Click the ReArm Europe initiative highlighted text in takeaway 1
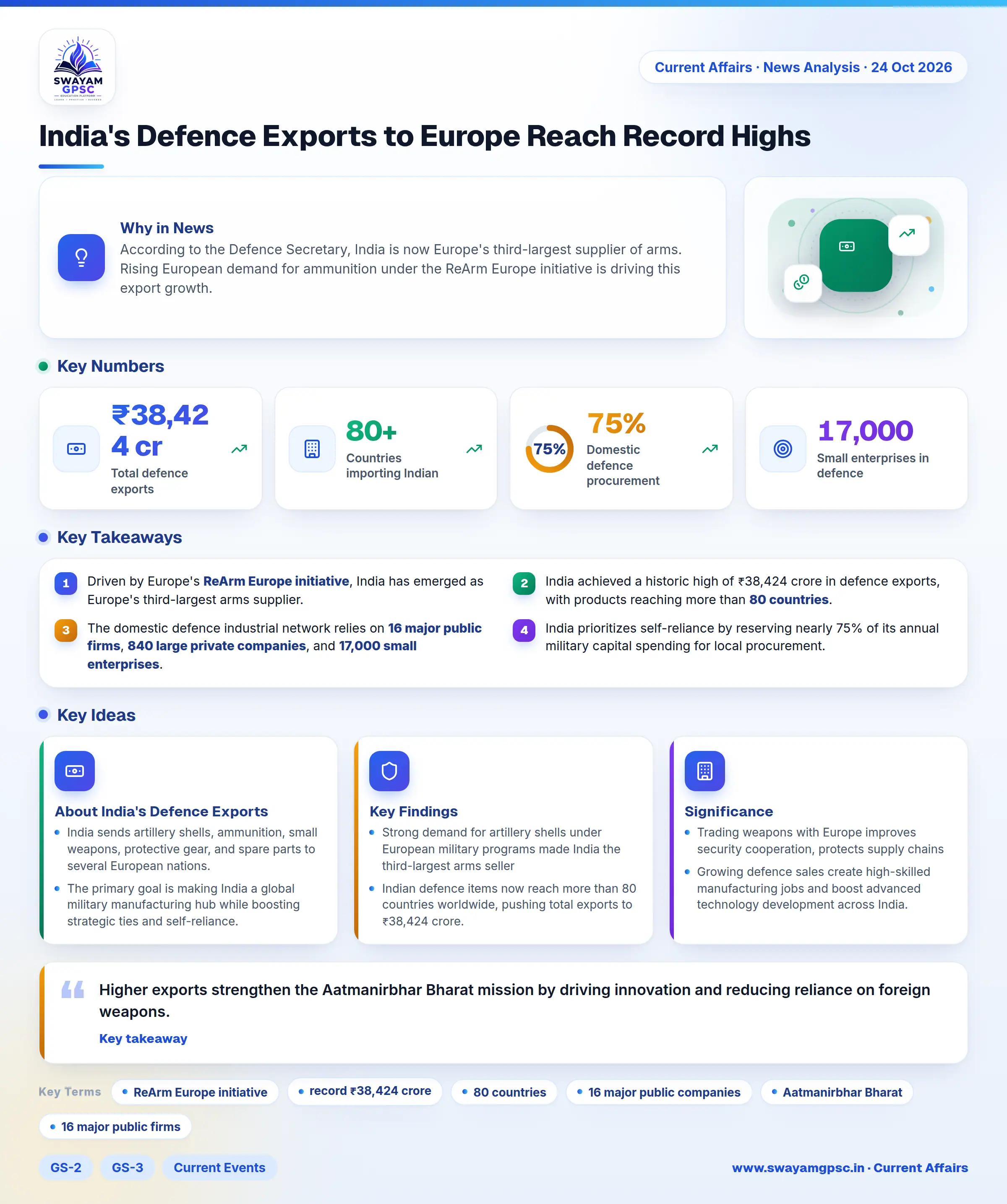The height and width of the screenshot is (1204, 1007). pos(276,581)
